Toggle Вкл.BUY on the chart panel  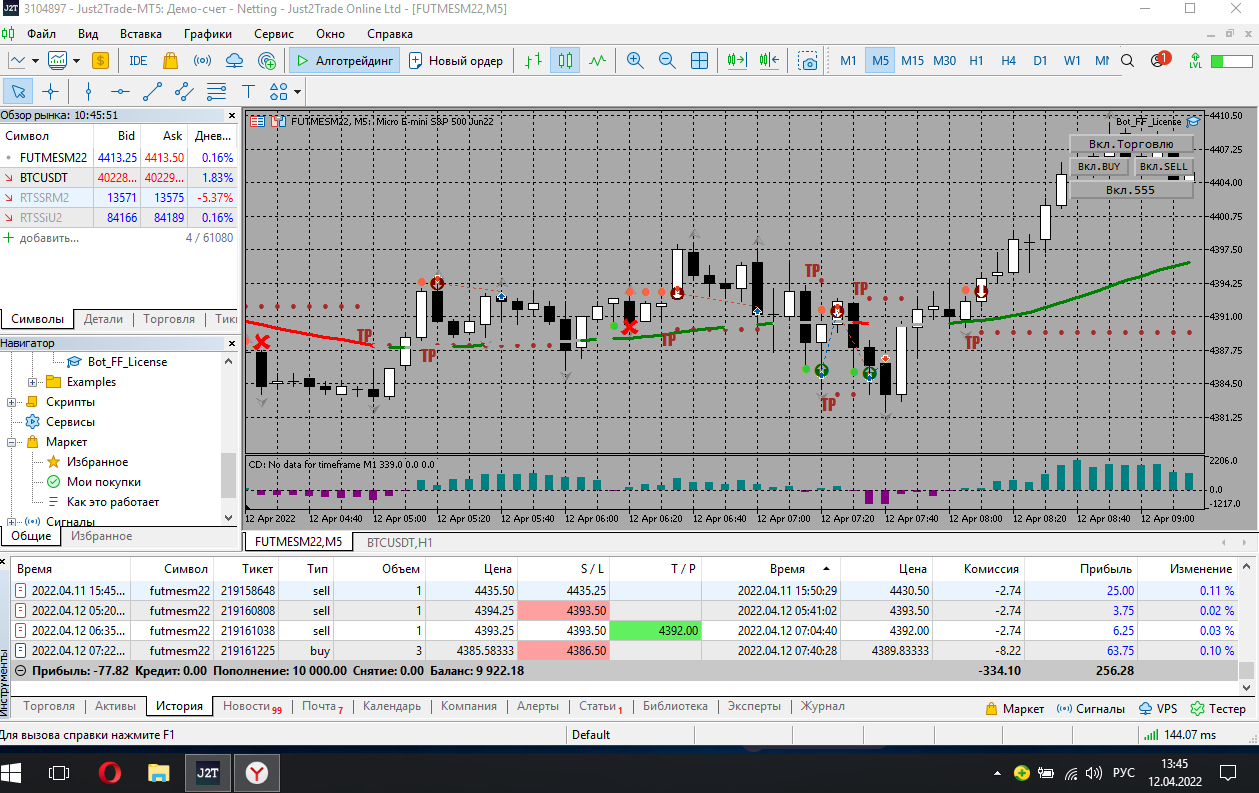coord(1099,166)
